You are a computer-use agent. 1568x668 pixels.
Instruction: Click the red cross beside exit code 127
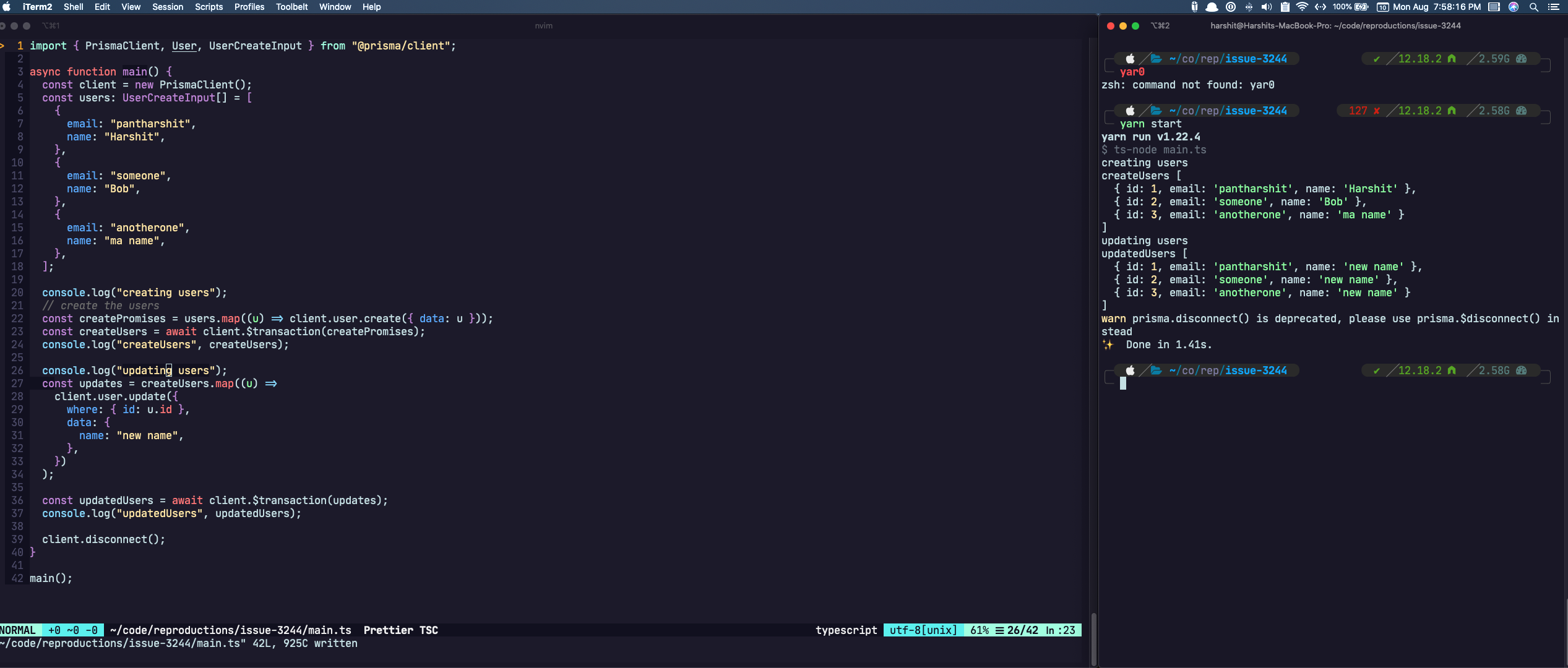click(1376, 111)
